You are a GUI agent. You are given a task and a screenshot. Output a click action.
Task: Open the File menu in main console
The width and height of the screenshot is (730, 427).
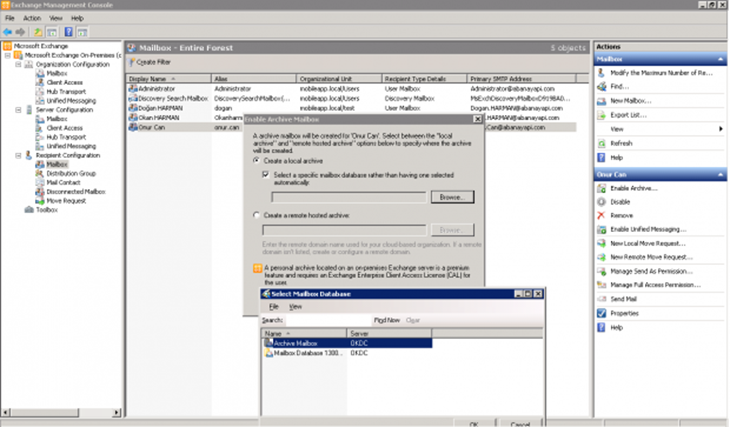coord(10,18)
